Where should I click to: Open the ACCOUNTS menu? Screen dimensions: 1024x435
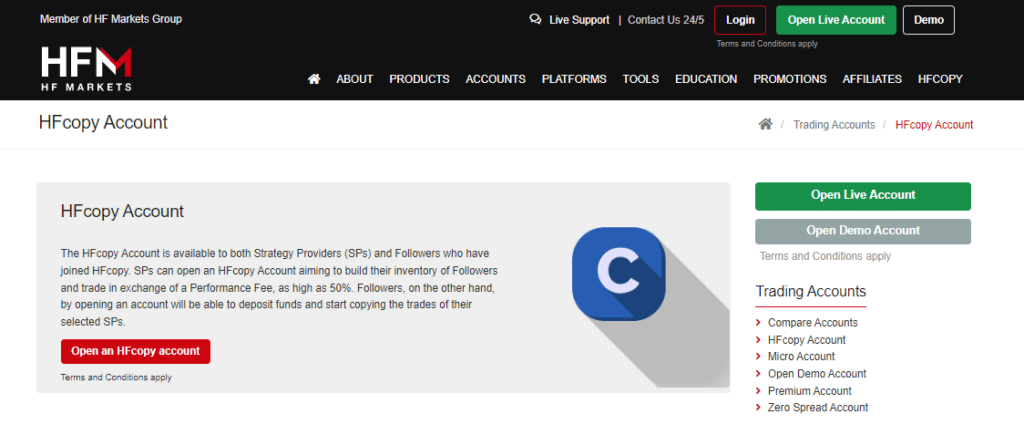click(x=496, y=79)
